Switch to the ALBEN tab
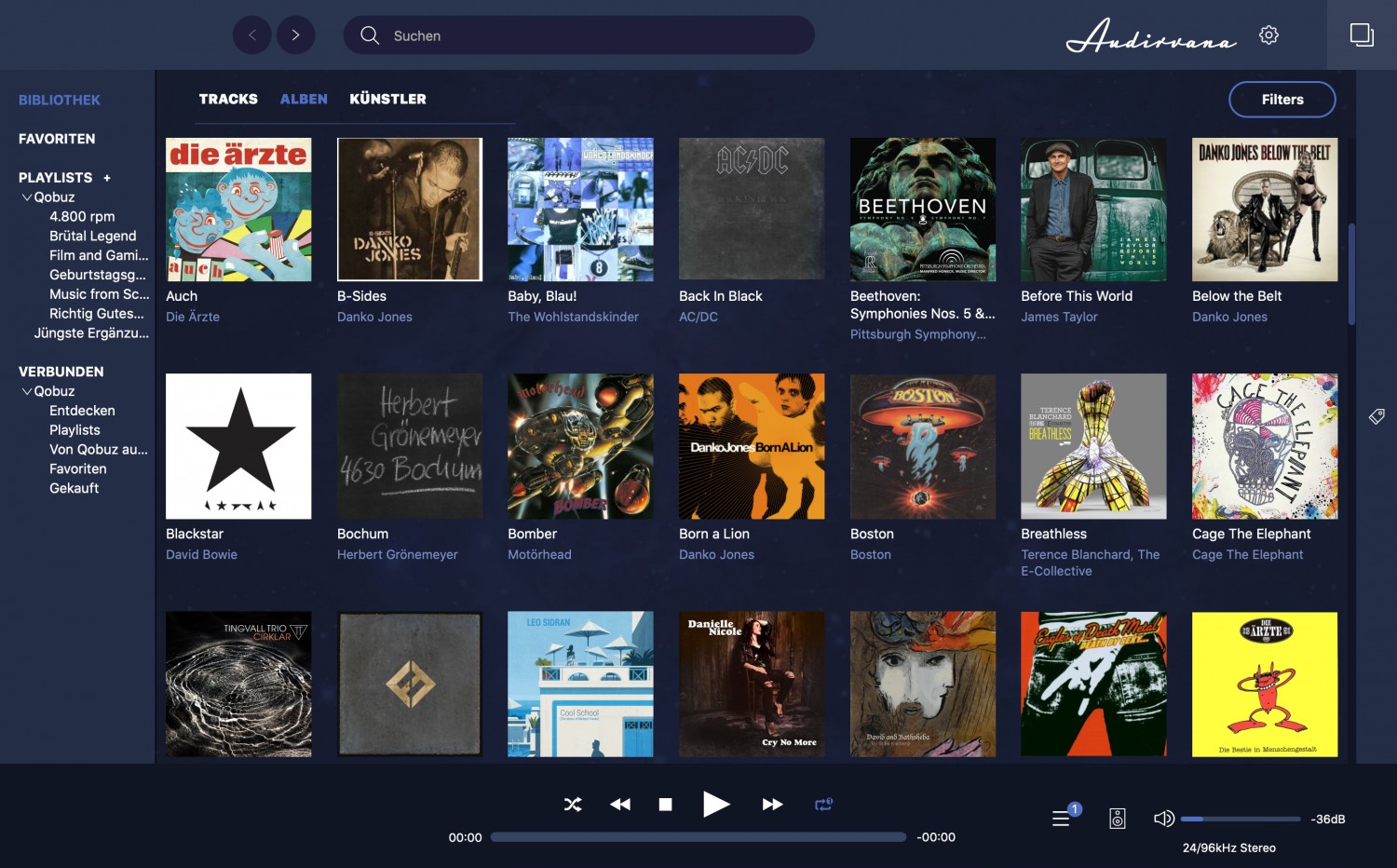 pyautogui.click(x=304, y=99)
